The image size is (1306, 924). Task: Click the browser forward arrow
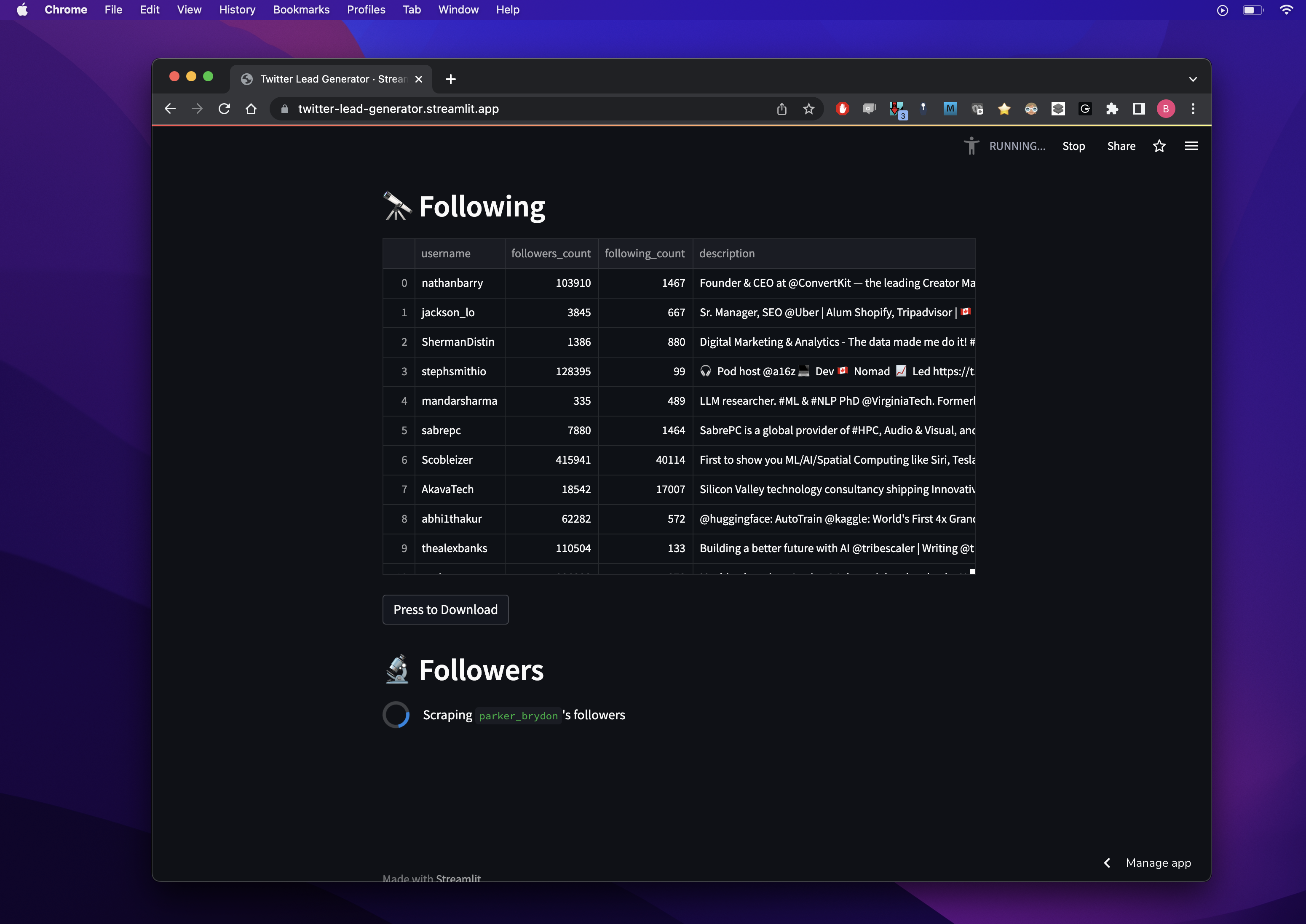click(x=197, y=109)
